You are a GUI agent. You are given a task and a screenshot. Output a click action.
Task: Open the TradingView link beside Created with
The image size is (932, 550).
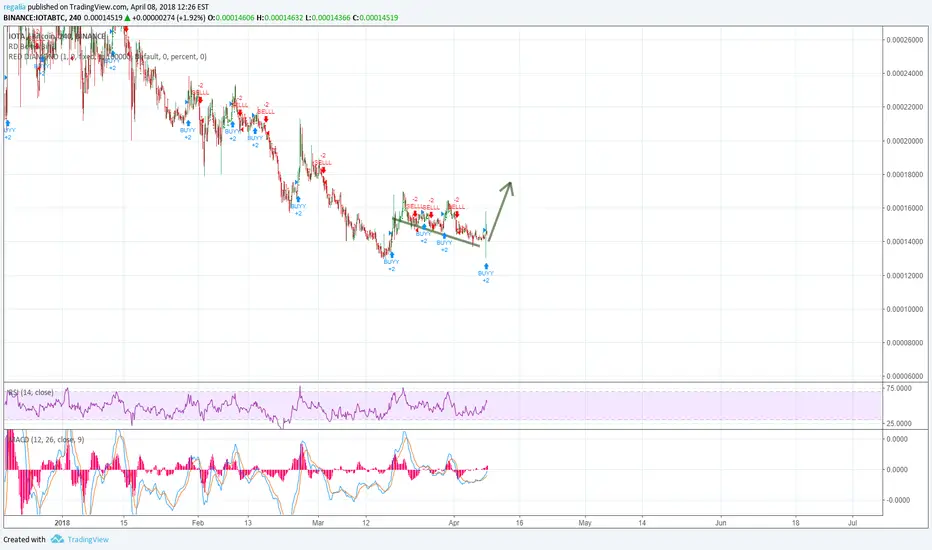[x=88, y=539]
